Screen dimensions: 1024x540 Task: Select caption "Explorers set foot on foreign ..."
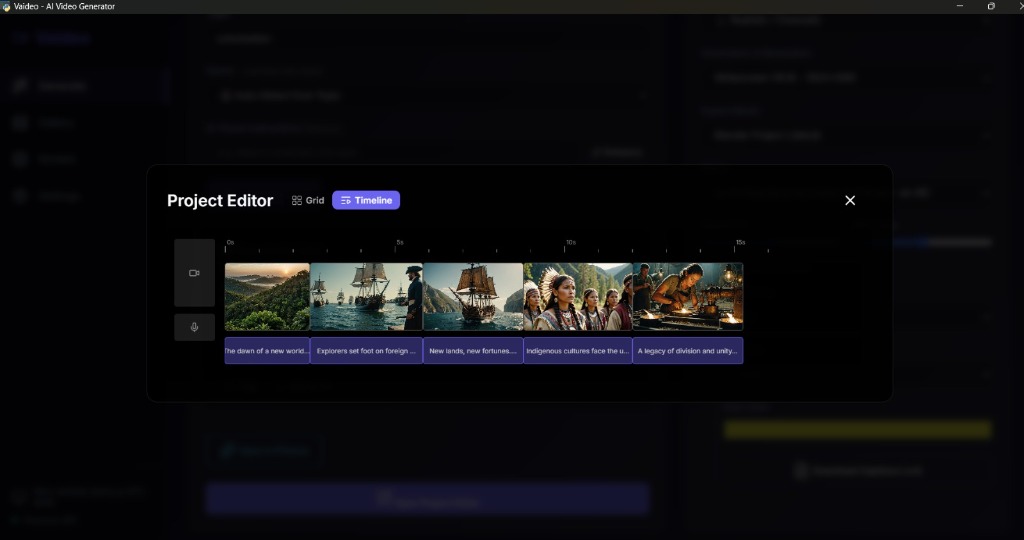coord(366,351)
